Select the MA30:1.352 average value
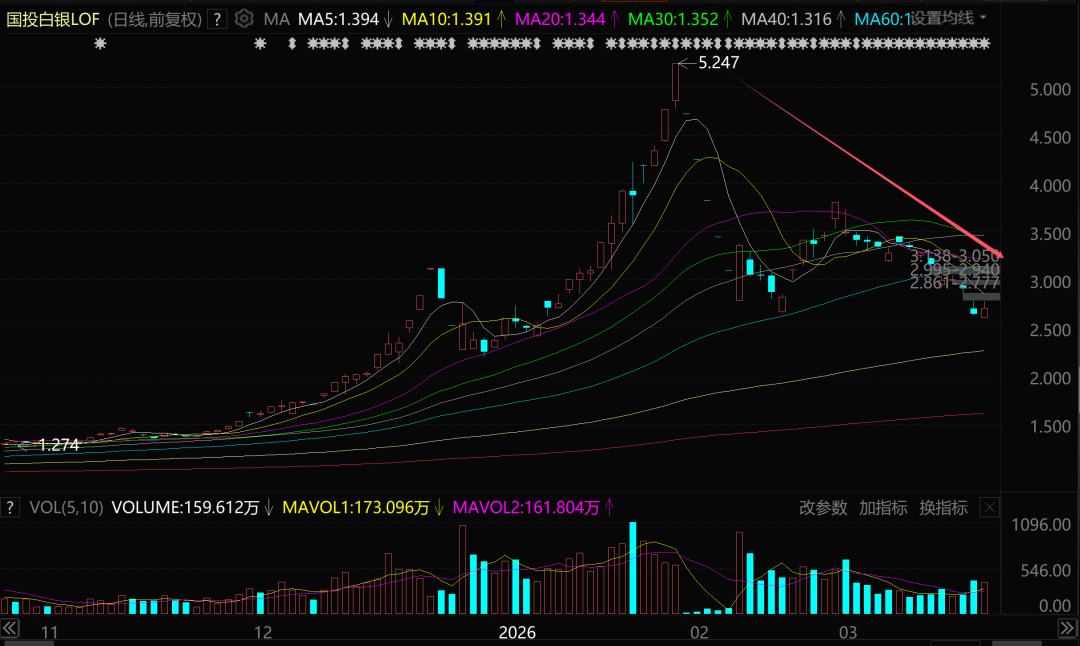The width and height of the screenshot is (1080, 646). coord(673,19)
